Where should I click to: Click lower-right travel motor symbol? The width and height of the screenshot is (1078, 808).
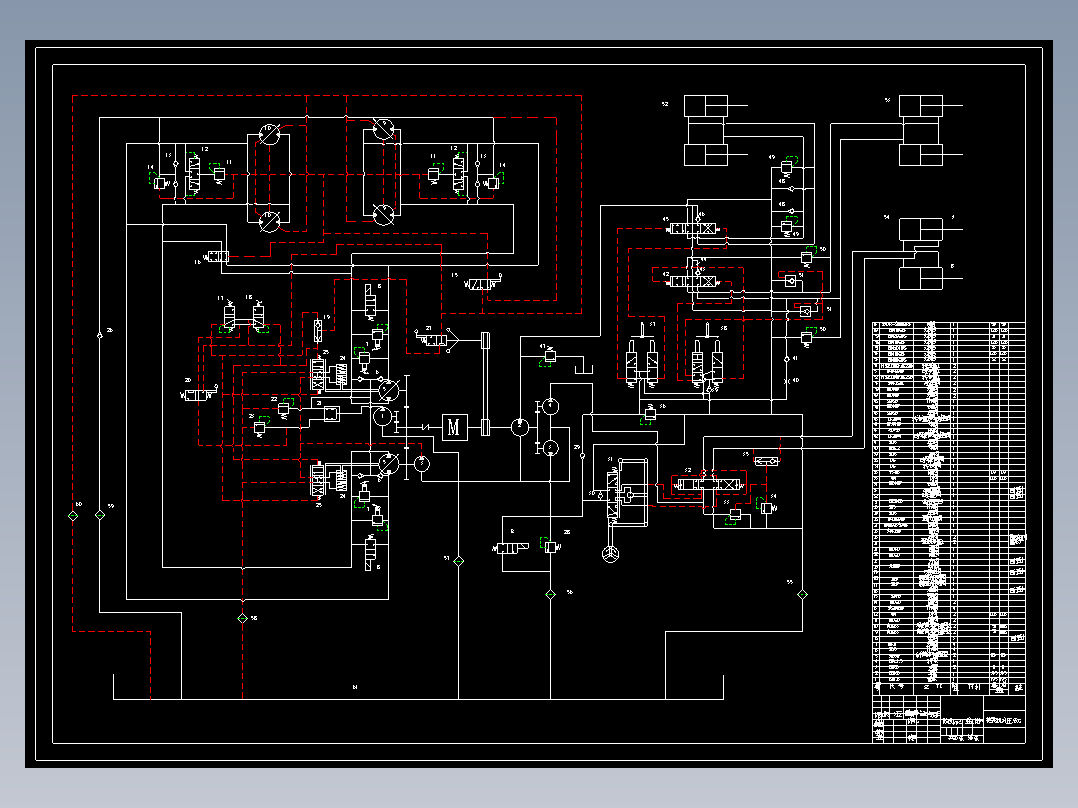click(384, 214)
